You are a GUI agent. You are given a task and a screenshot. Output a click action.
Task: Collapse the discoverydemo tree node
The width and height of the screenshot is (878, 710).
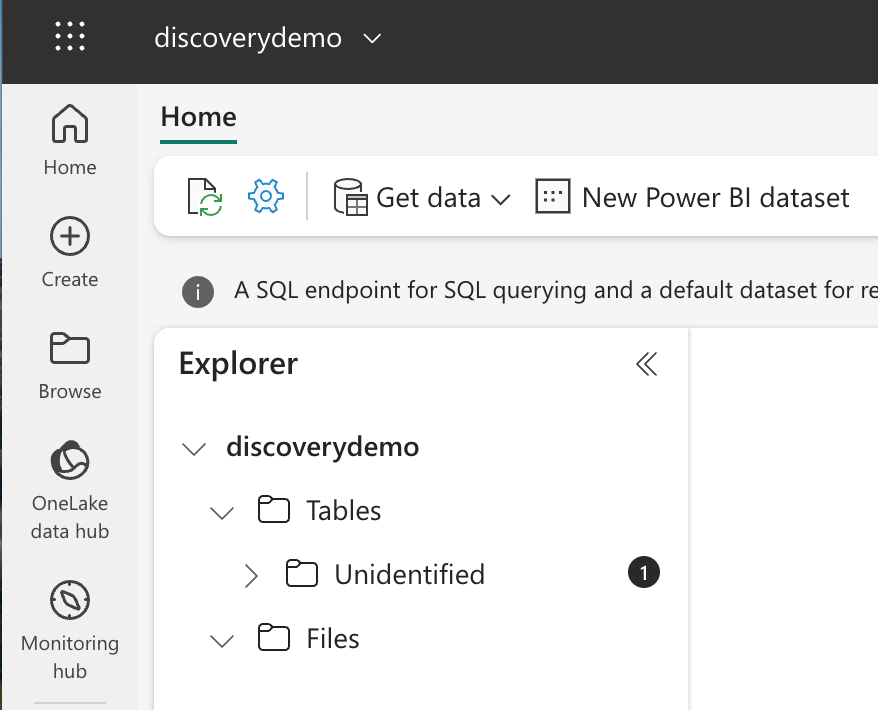(194, 449)
